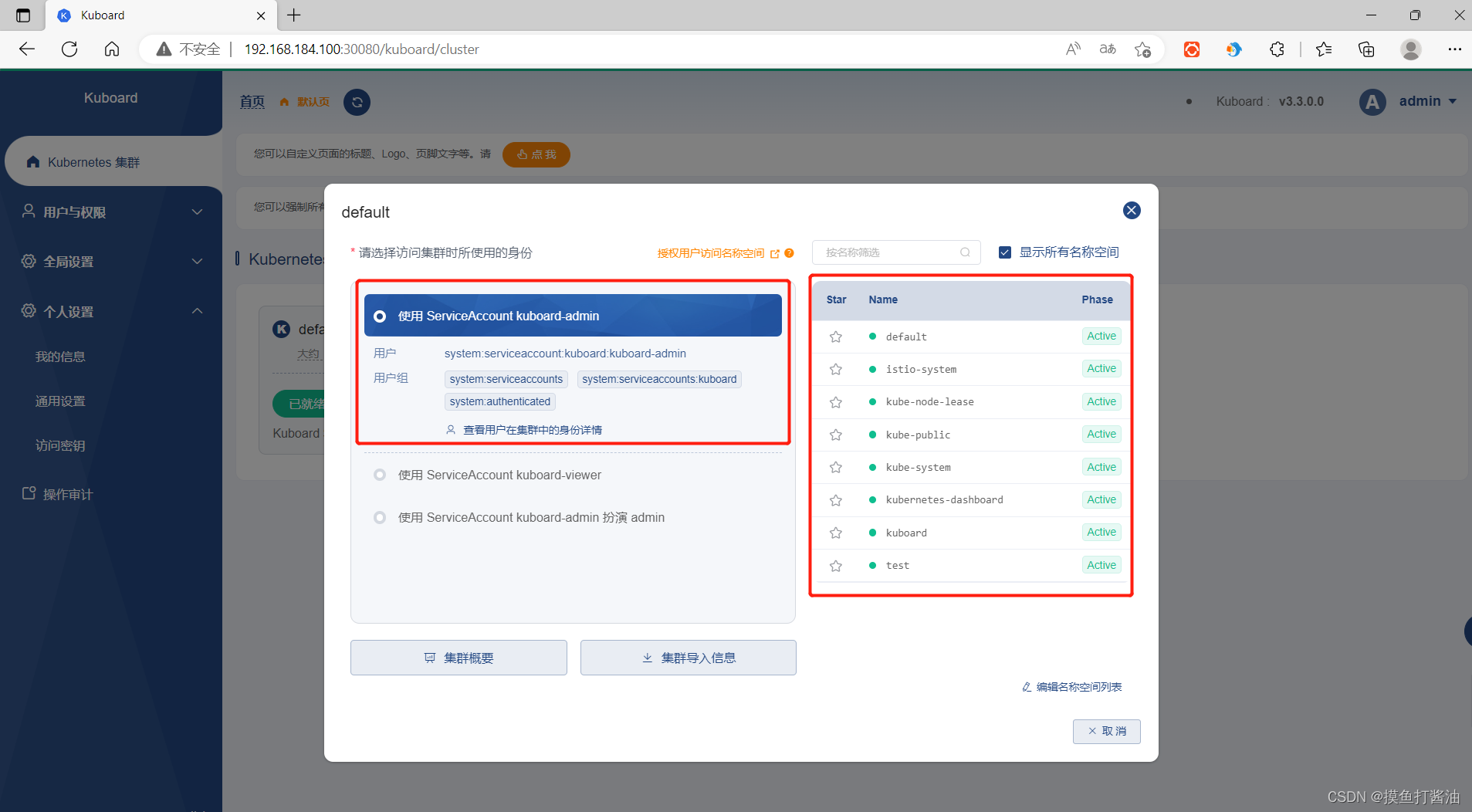Screen dimensions: 1472x812
Task: Star the istio-system namespace
Action: (x=836, y=369)
